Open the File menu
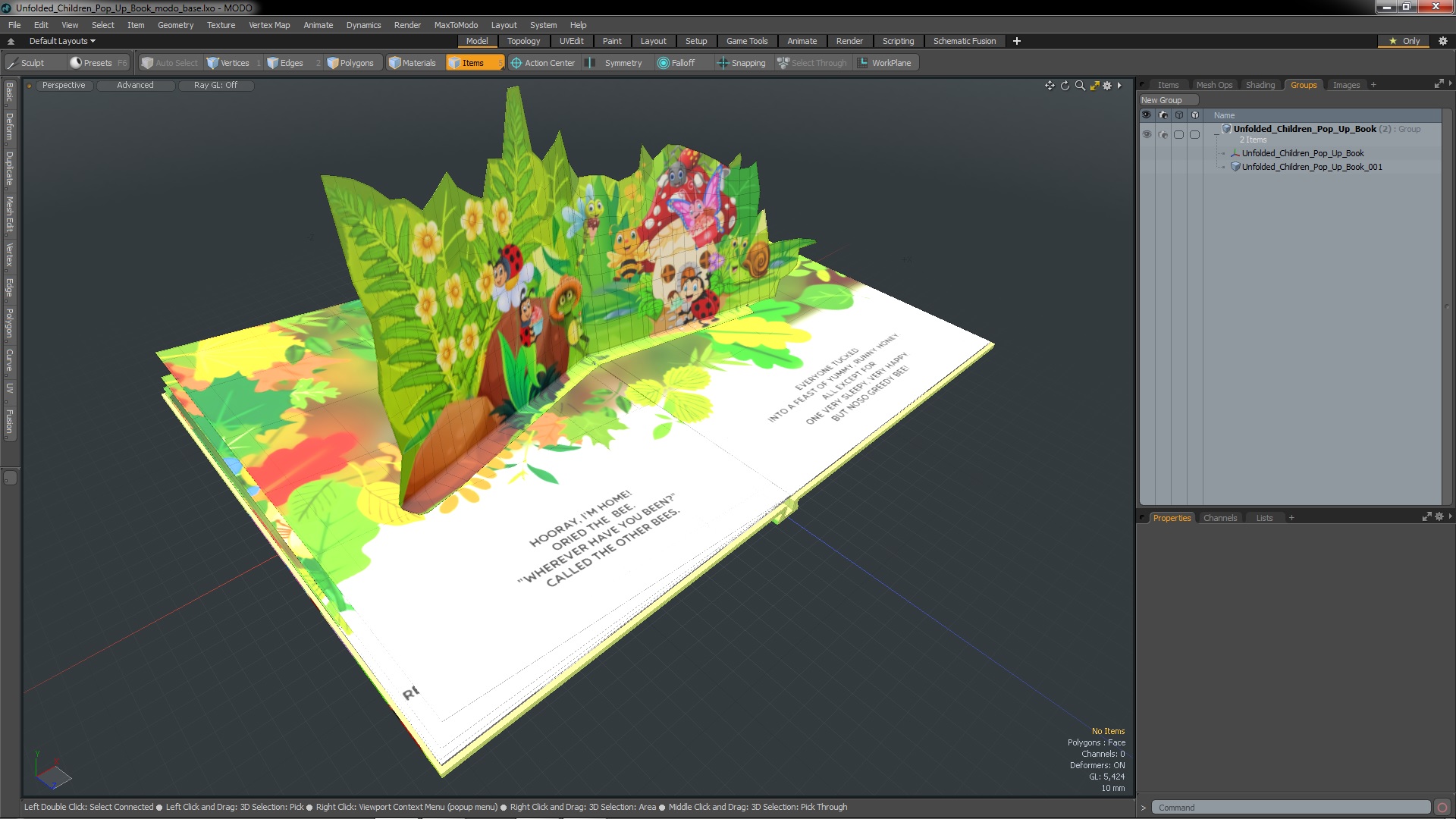This screenshot has height=819, width=1456. 14,25
